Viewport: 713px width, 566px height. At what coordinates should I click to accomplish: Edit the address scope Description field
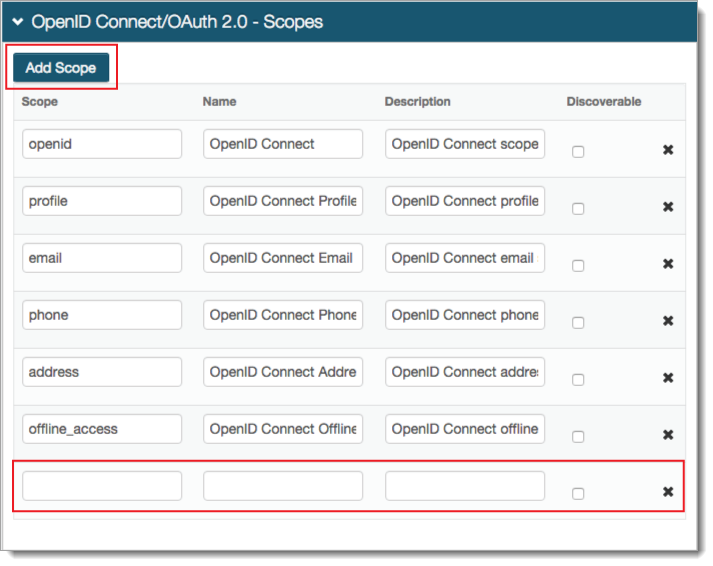click(x=465, y=372)
